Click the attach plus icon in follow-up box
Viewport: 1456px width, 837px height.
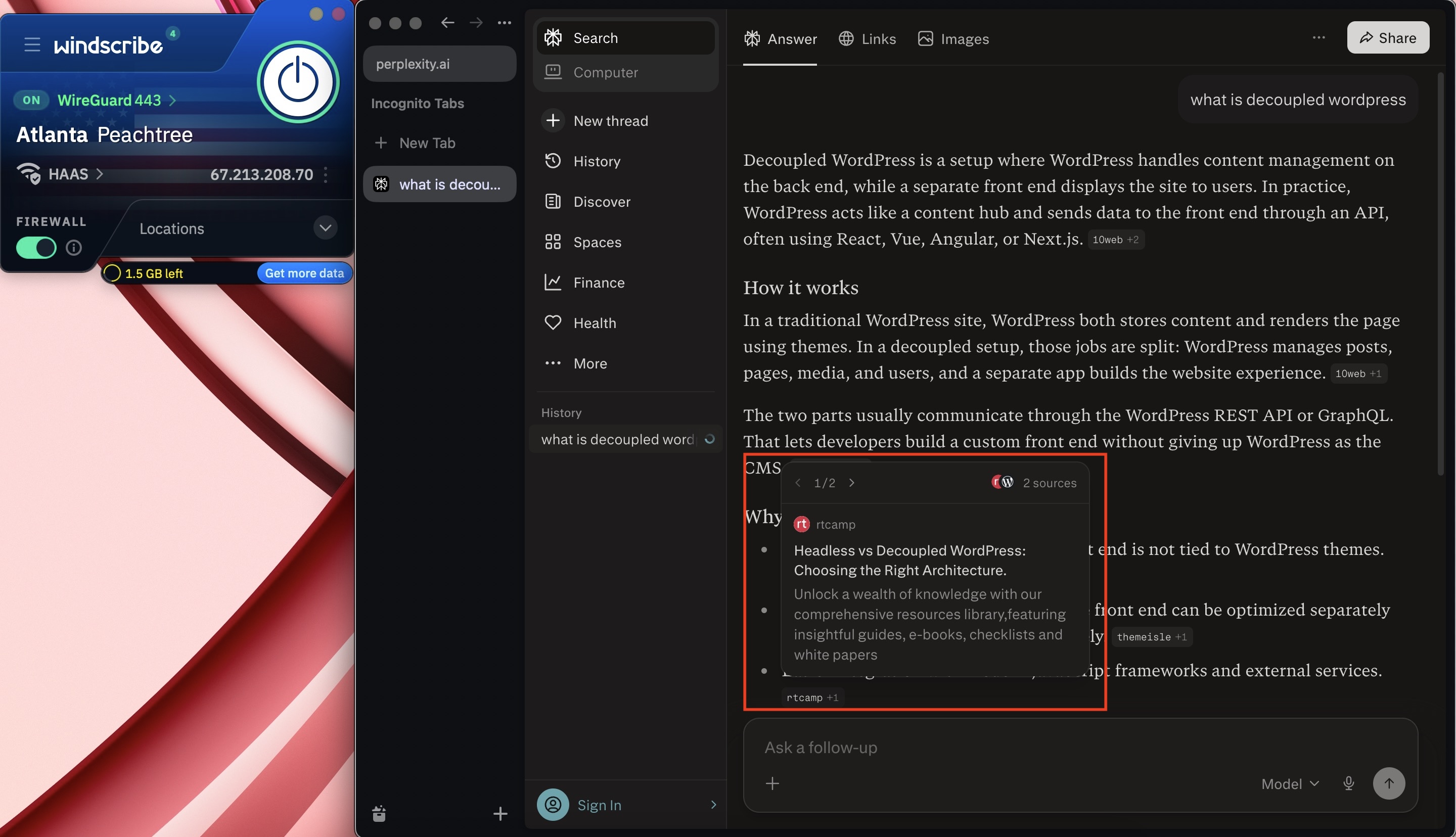tap(772, 783)
